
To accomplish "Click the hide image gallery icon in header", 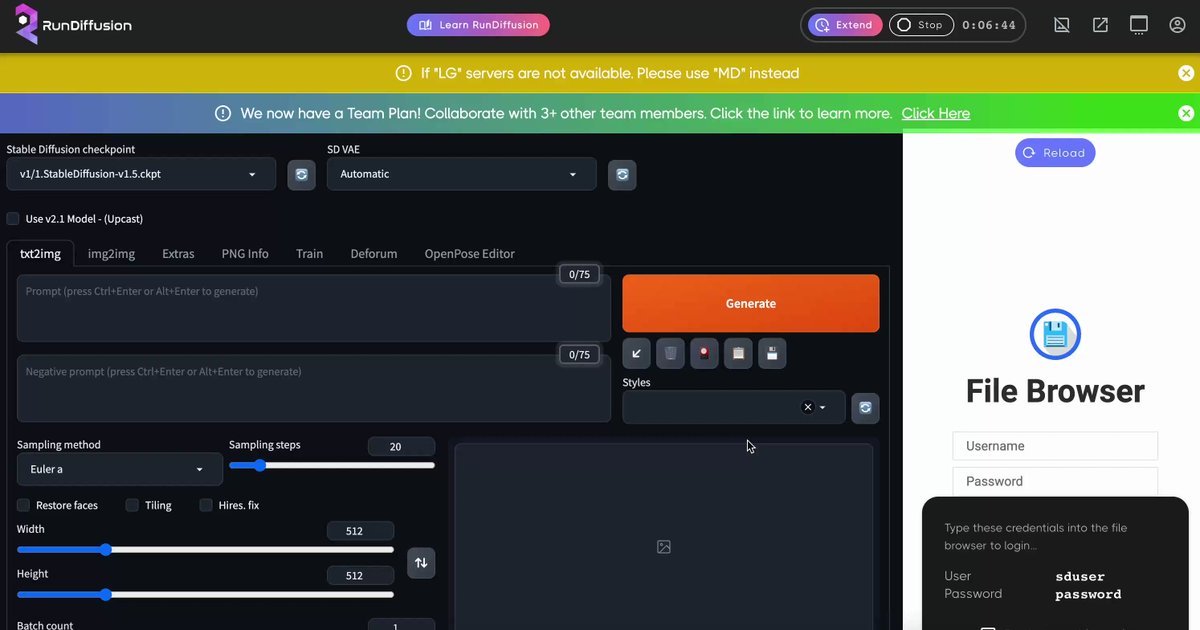I will [x=1062, y=25].
